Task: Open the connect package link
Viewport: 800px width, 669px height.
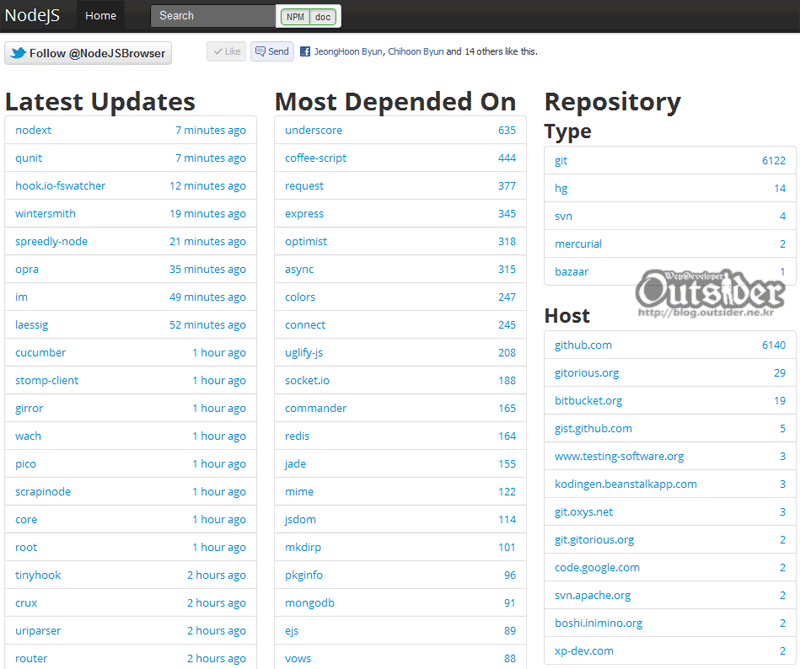Action: point(305,325)
